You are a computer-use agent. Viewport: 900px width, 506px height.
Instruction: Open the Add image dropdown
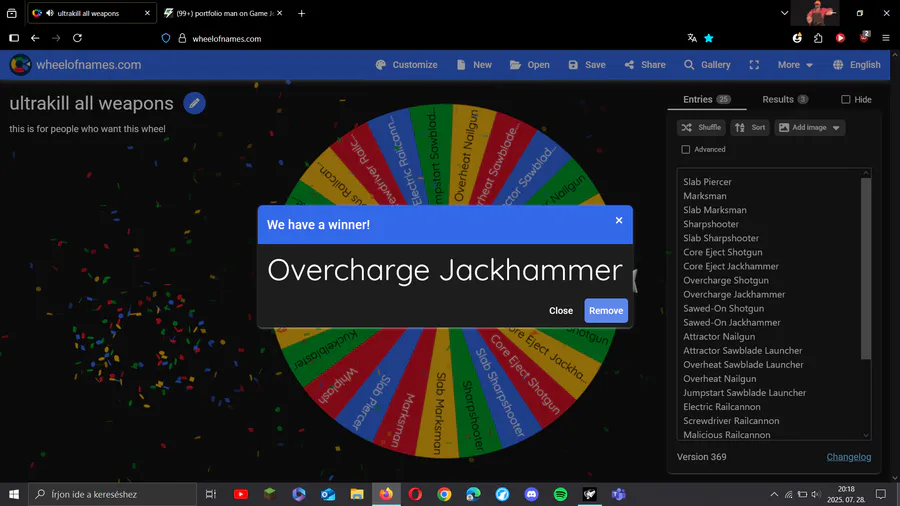pyautogui.click(x=809, y=127)
